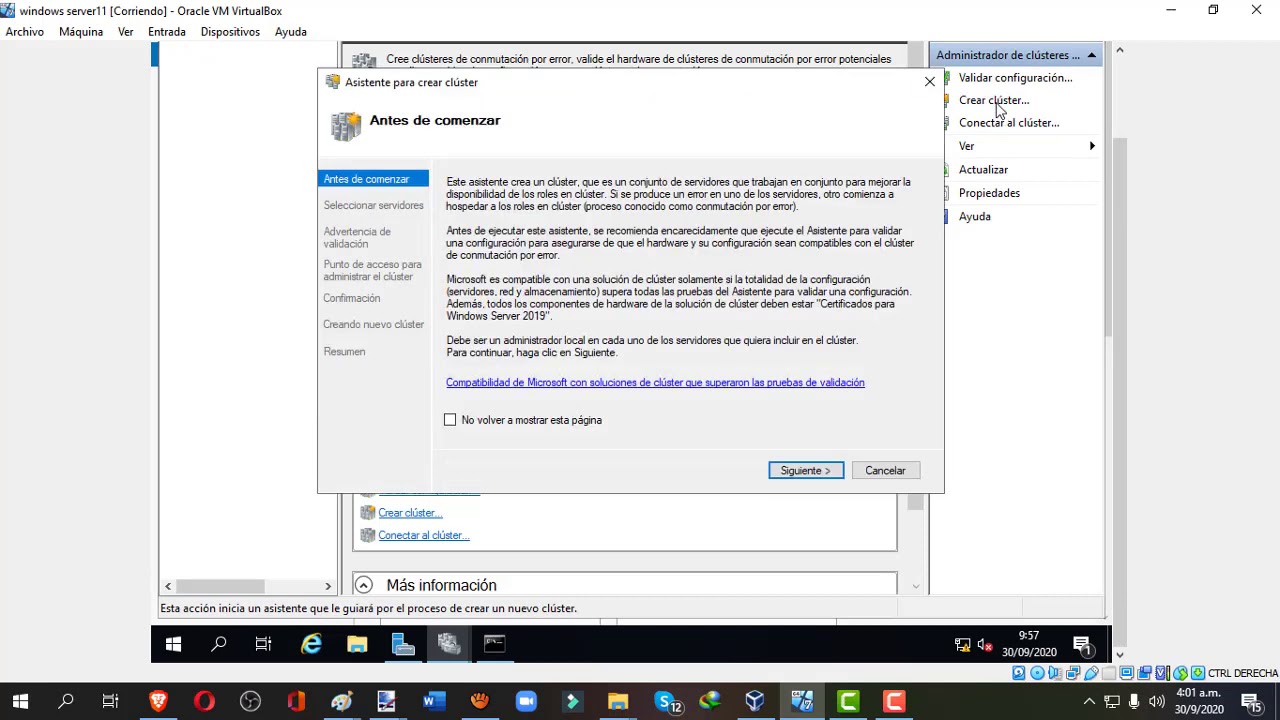The image size is (1280, 720).
Task: Click the 'Advertencia de validación' wizard step
Action: (357, 238)
